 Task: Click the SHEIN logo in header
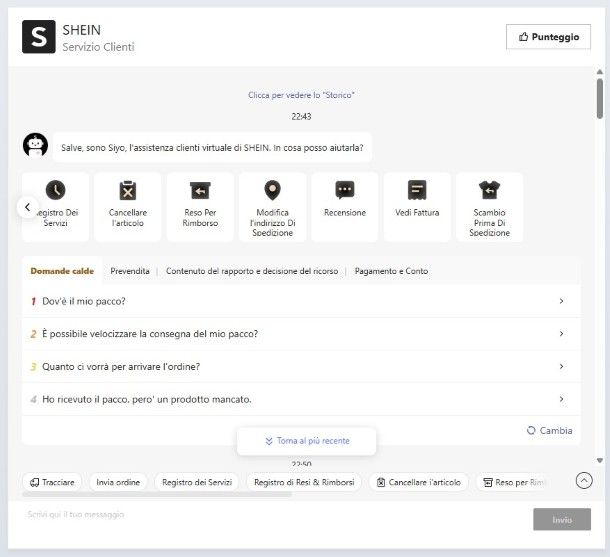click(x=39, y=37)
